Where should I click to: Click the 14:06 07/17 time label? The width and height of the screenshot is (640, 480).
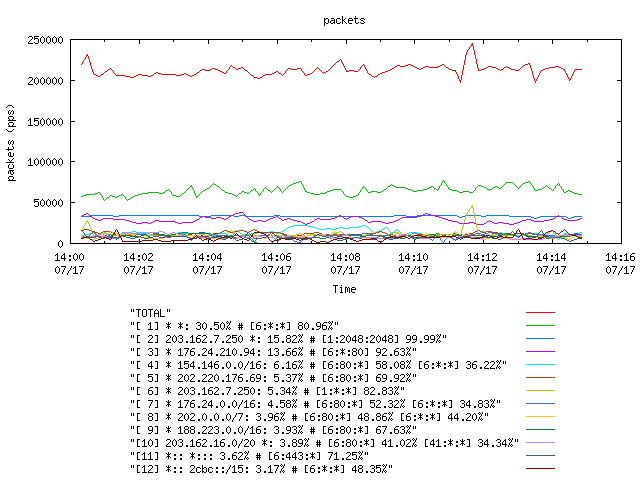pos(276,264)
